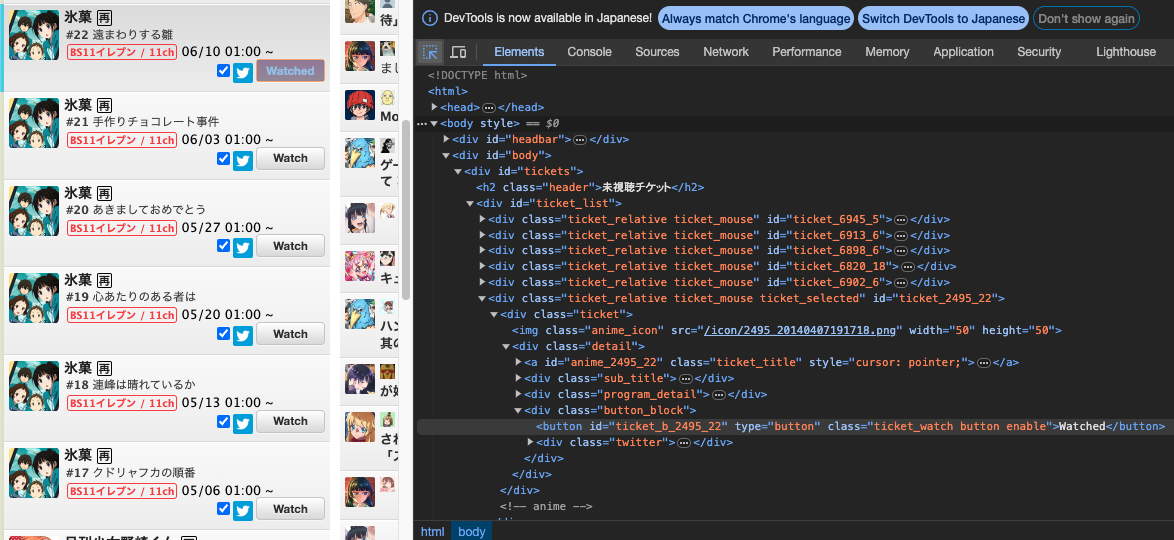Image resolution: width=1174 pixels, height=540 pixels.
Task: Select the html breadcrumb in DevTools footer
Action: [432, 532]
